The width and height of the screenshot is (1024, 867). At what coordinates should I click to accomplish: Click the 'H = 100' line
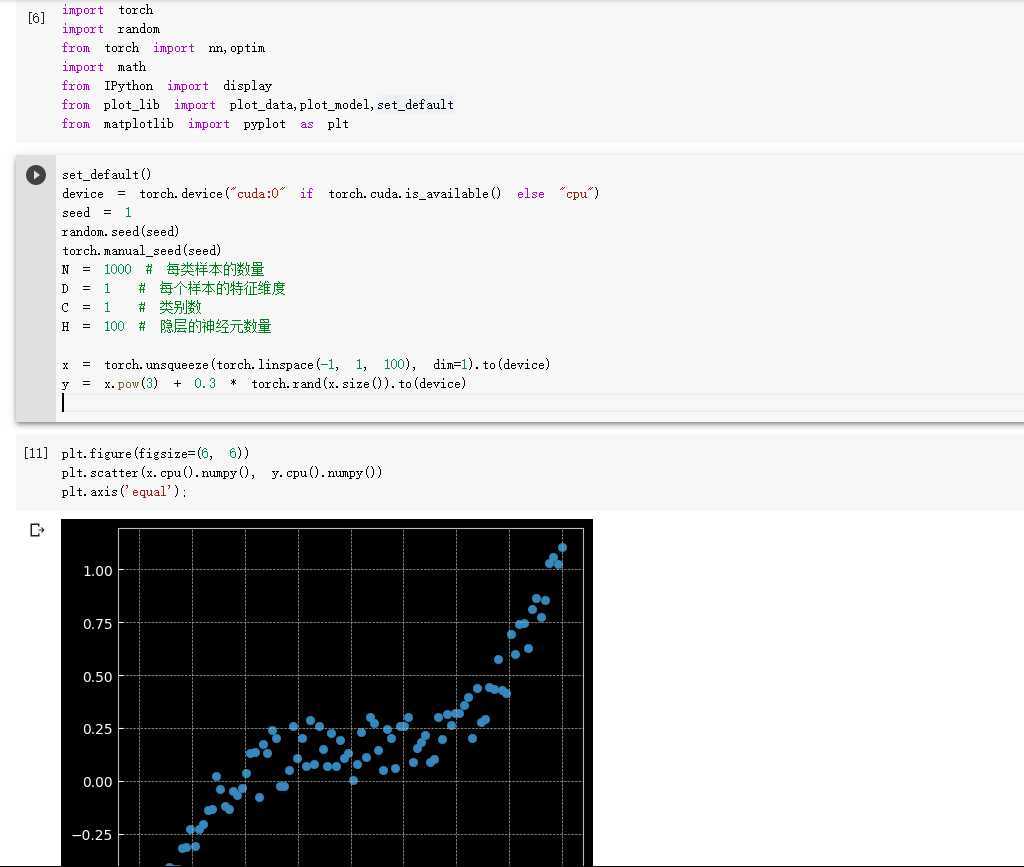(x=166, y=326)
